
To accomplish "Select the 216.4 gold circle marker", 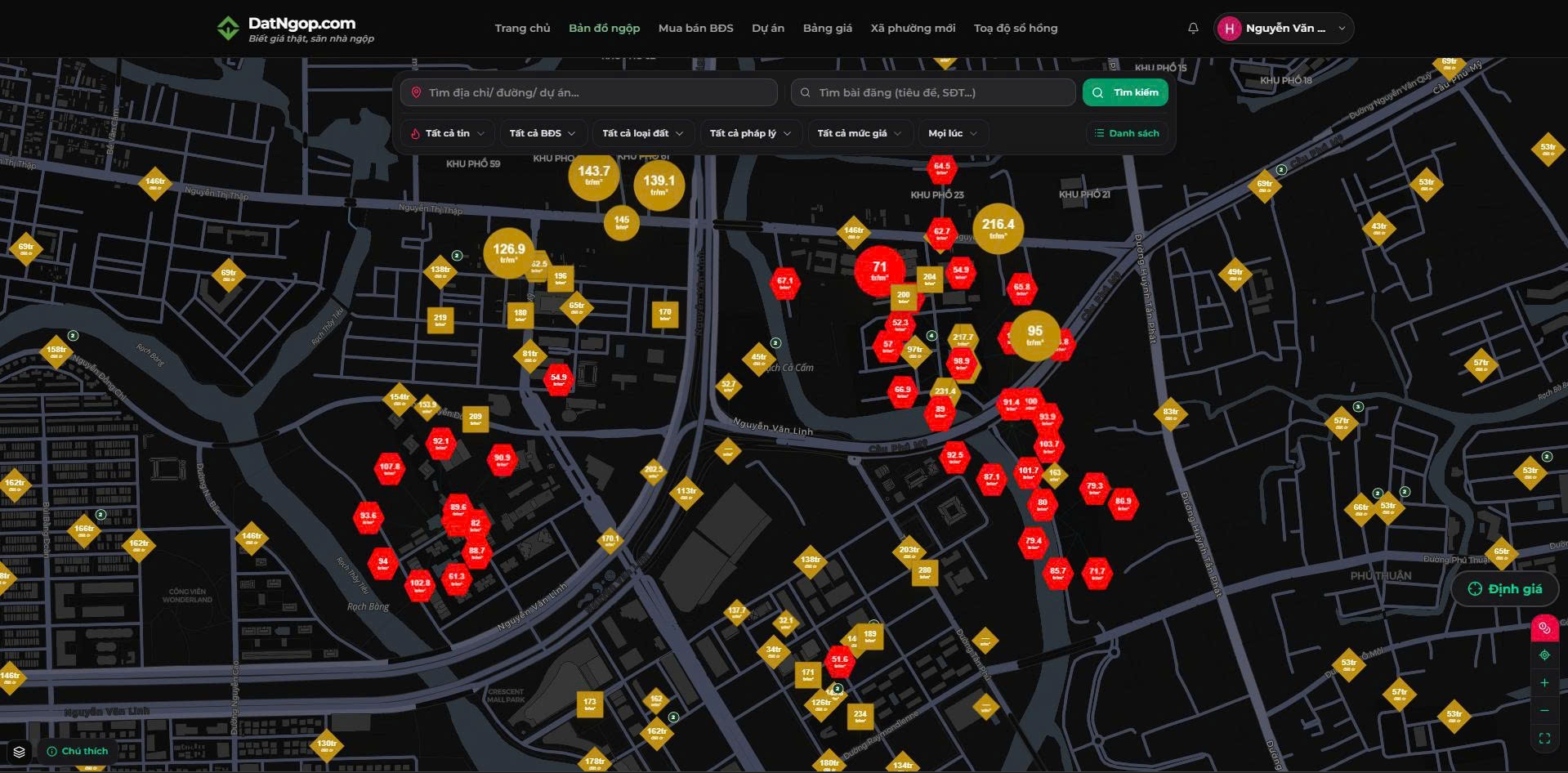I will coord(998,228).
